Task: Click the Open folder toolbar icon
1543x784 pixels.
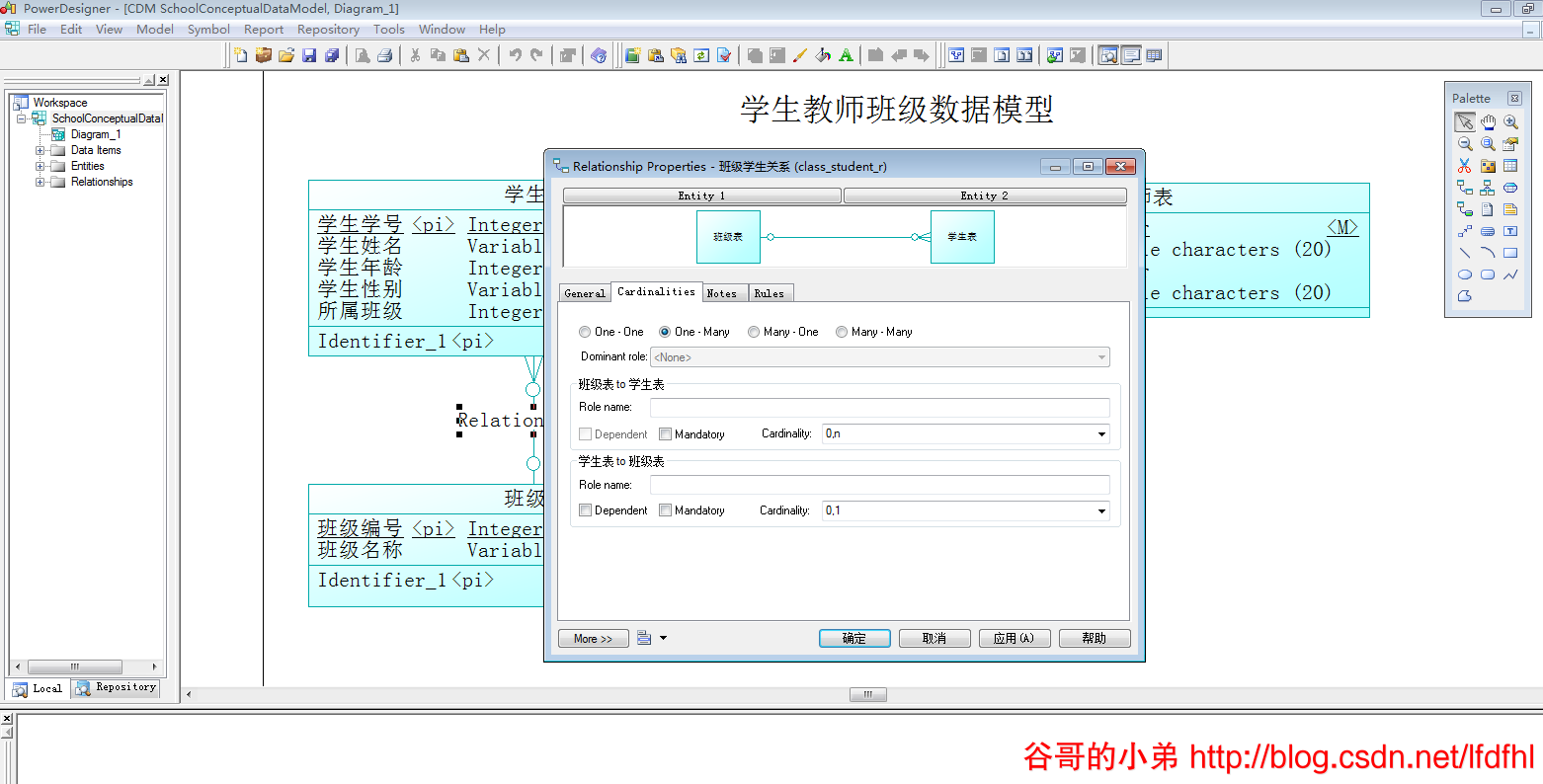Action: coord(286,55)
